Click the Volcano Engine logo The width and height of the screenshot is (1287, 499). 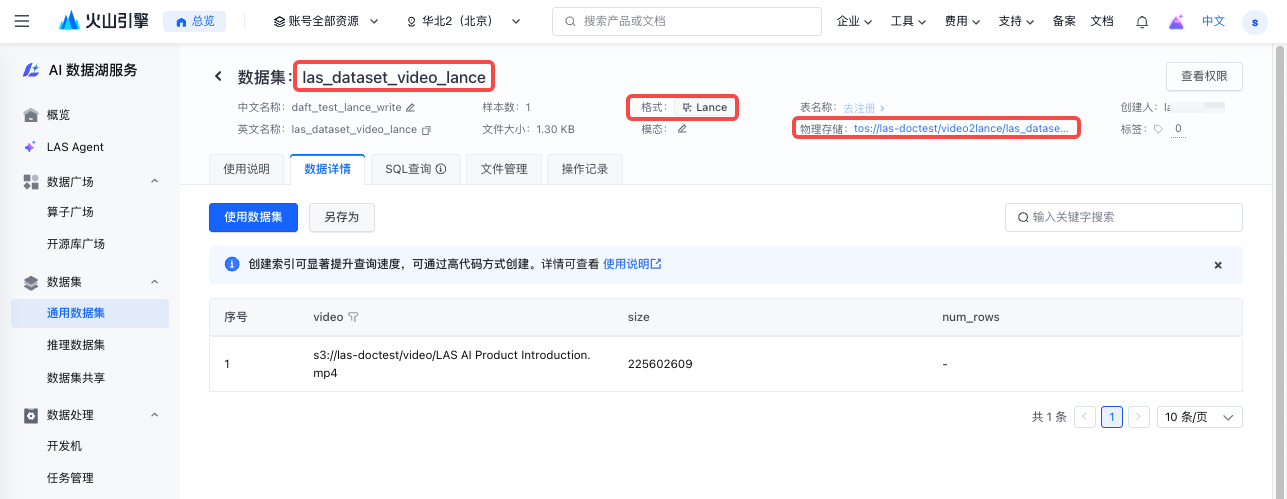coord(104,21)
